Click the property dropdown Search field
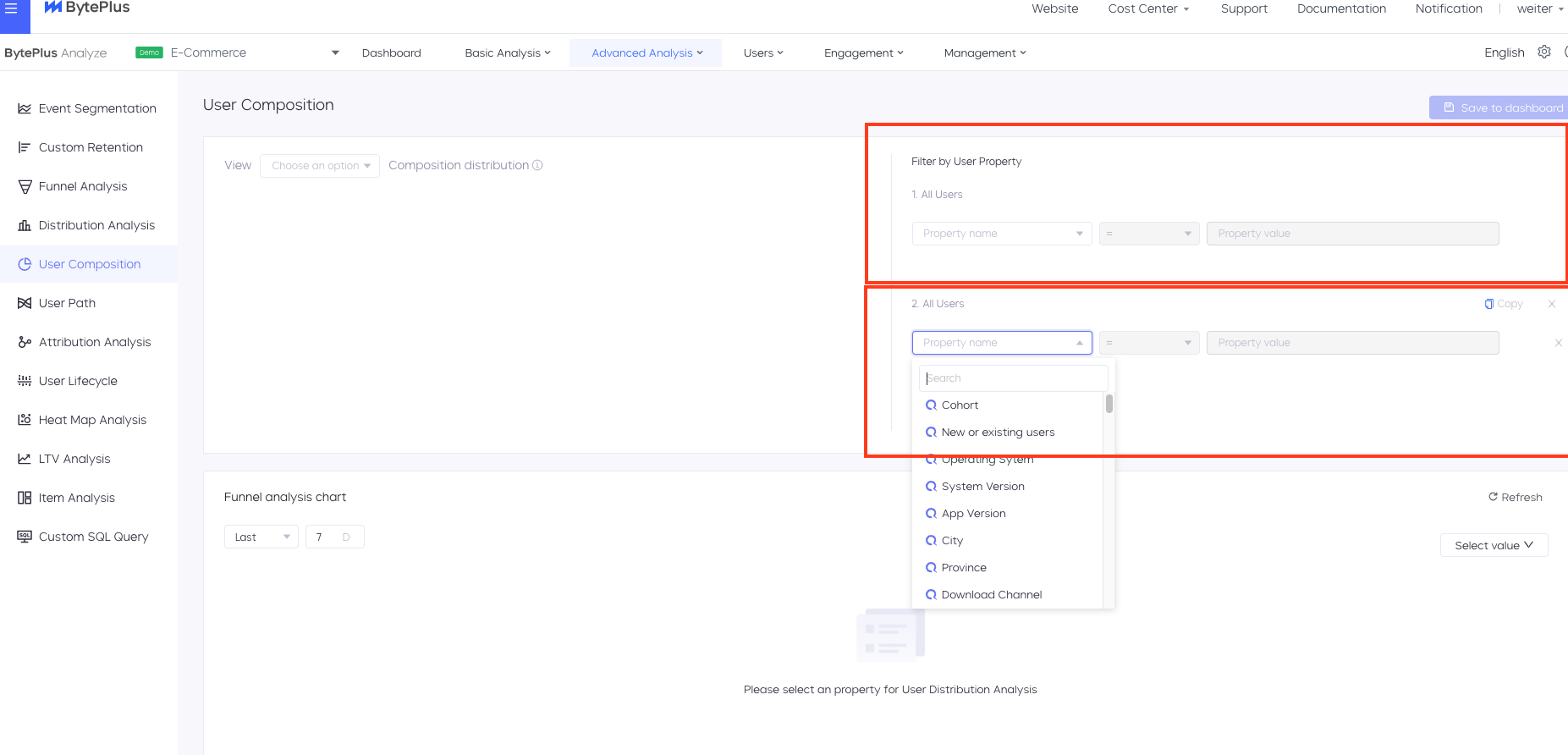Image resolution: width=1568 pixels, height=755 pixels. coord(1014,378)
